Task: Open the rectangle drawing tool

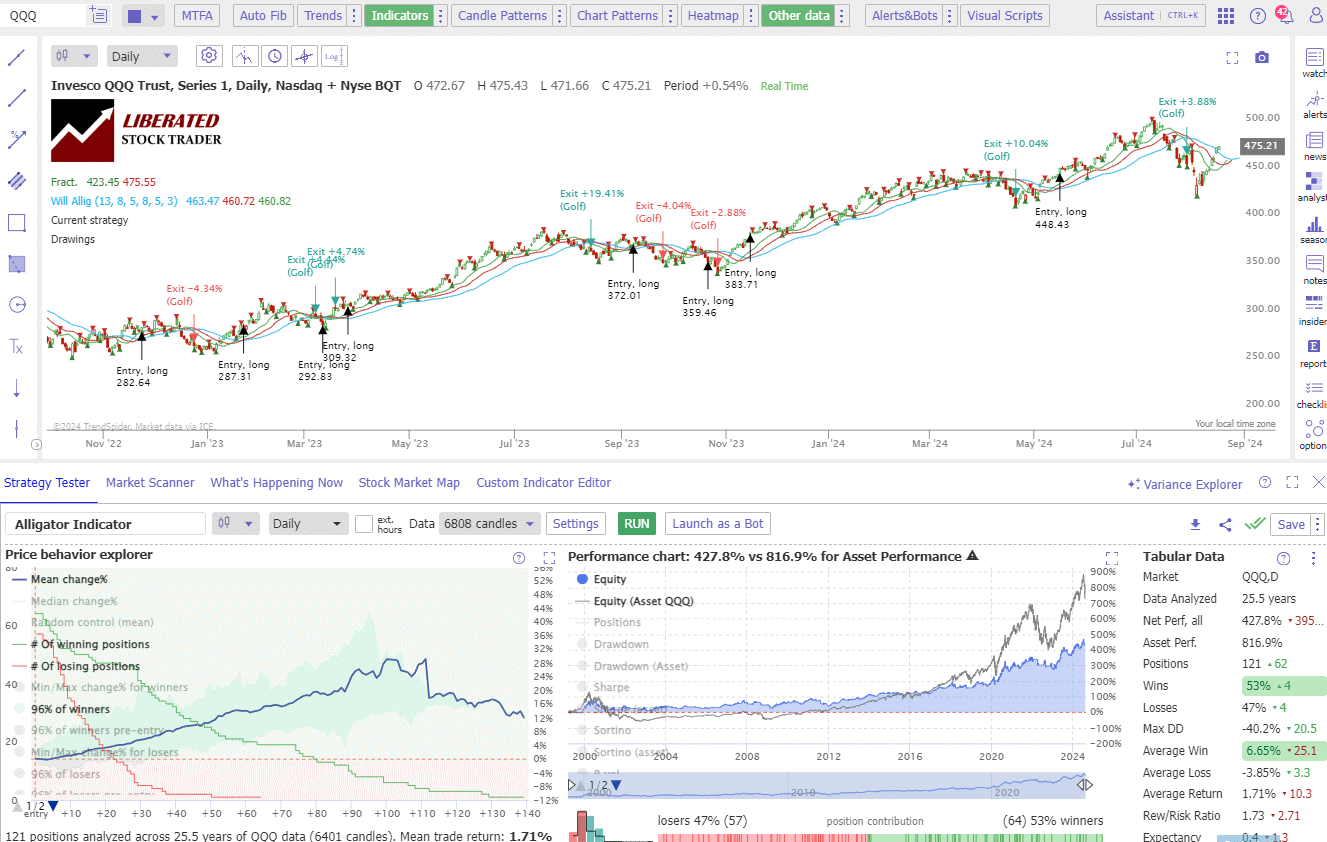Action: [x=16, y=222]
